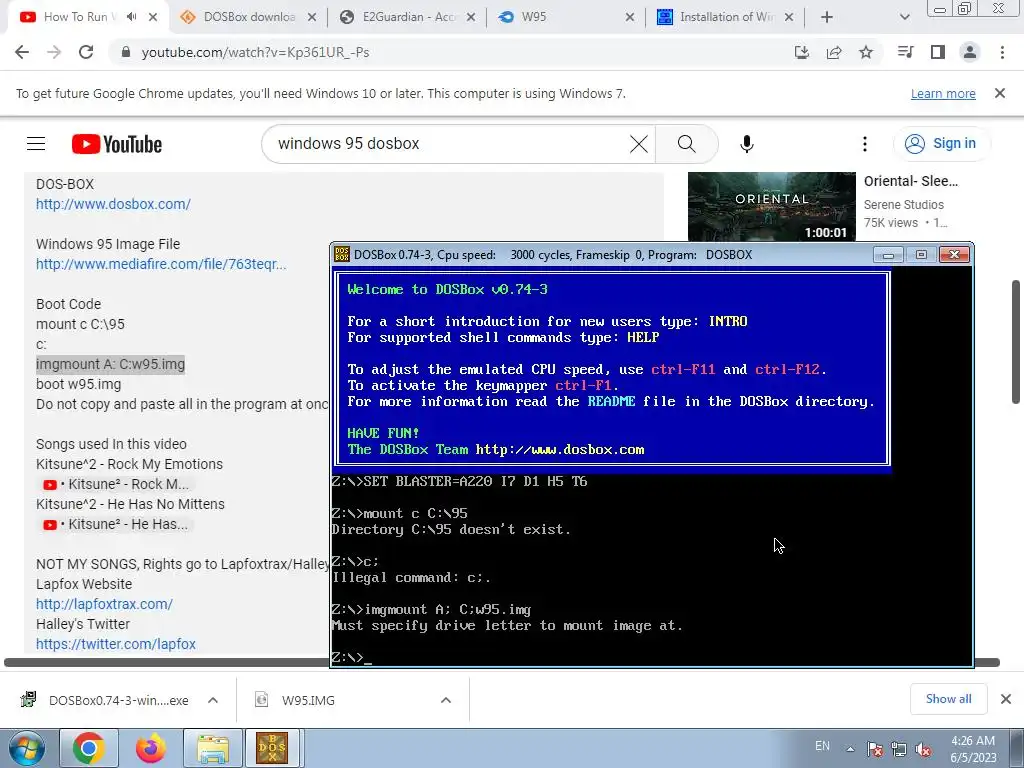1024x768 pixels.
Task: Run the YouTube search with magnifier button
Action: coord(686,144)
